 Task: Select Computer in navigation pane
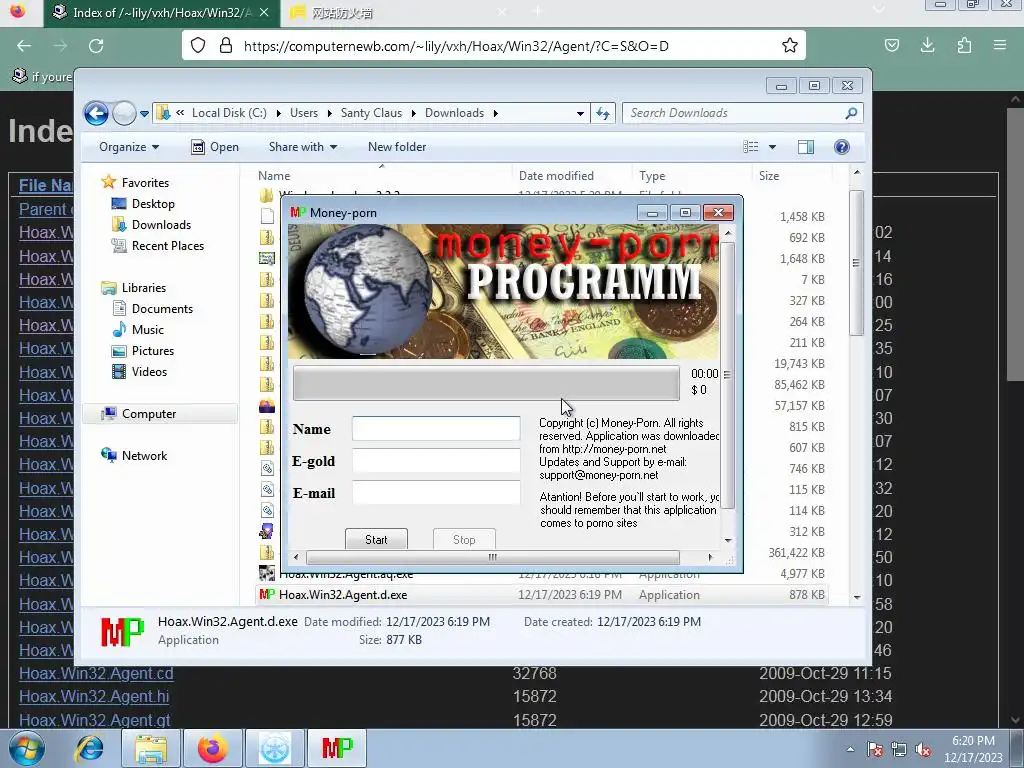[160, 414]
